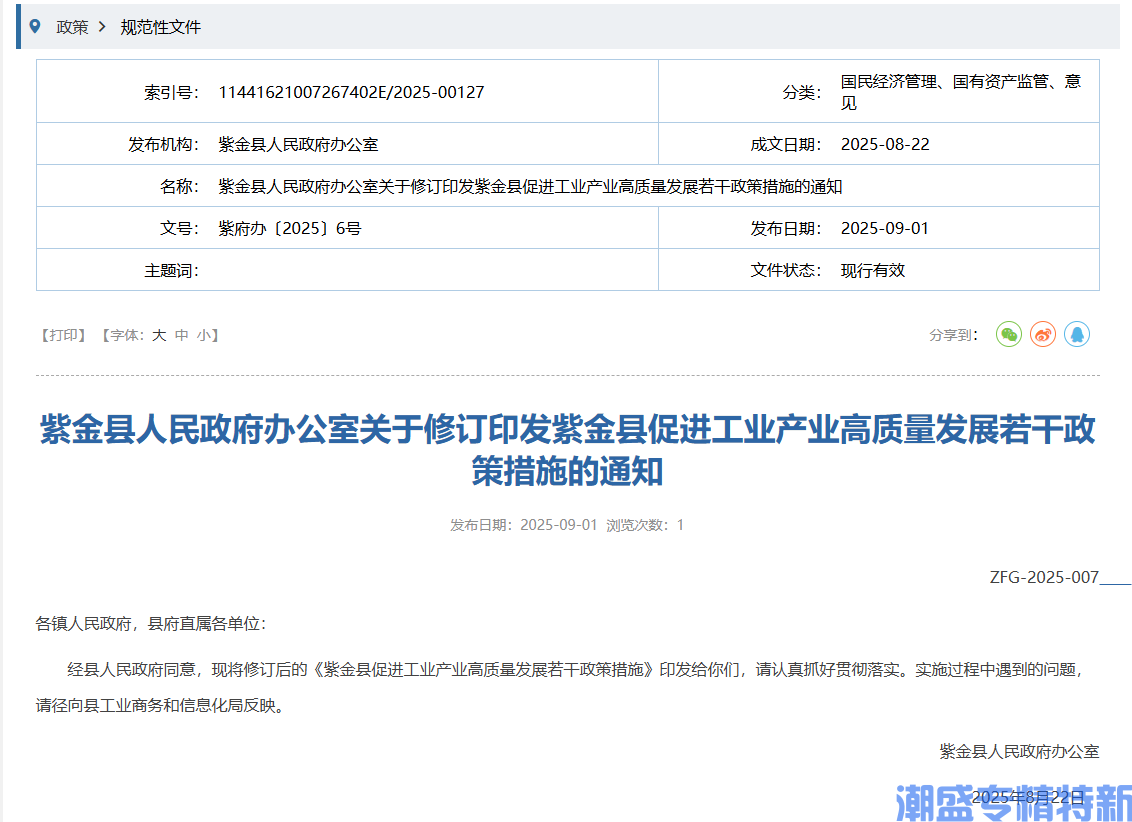Click the 索引号 label
Image resolution: width=1132 pixels, height=822 pixels.
point(171,92)
